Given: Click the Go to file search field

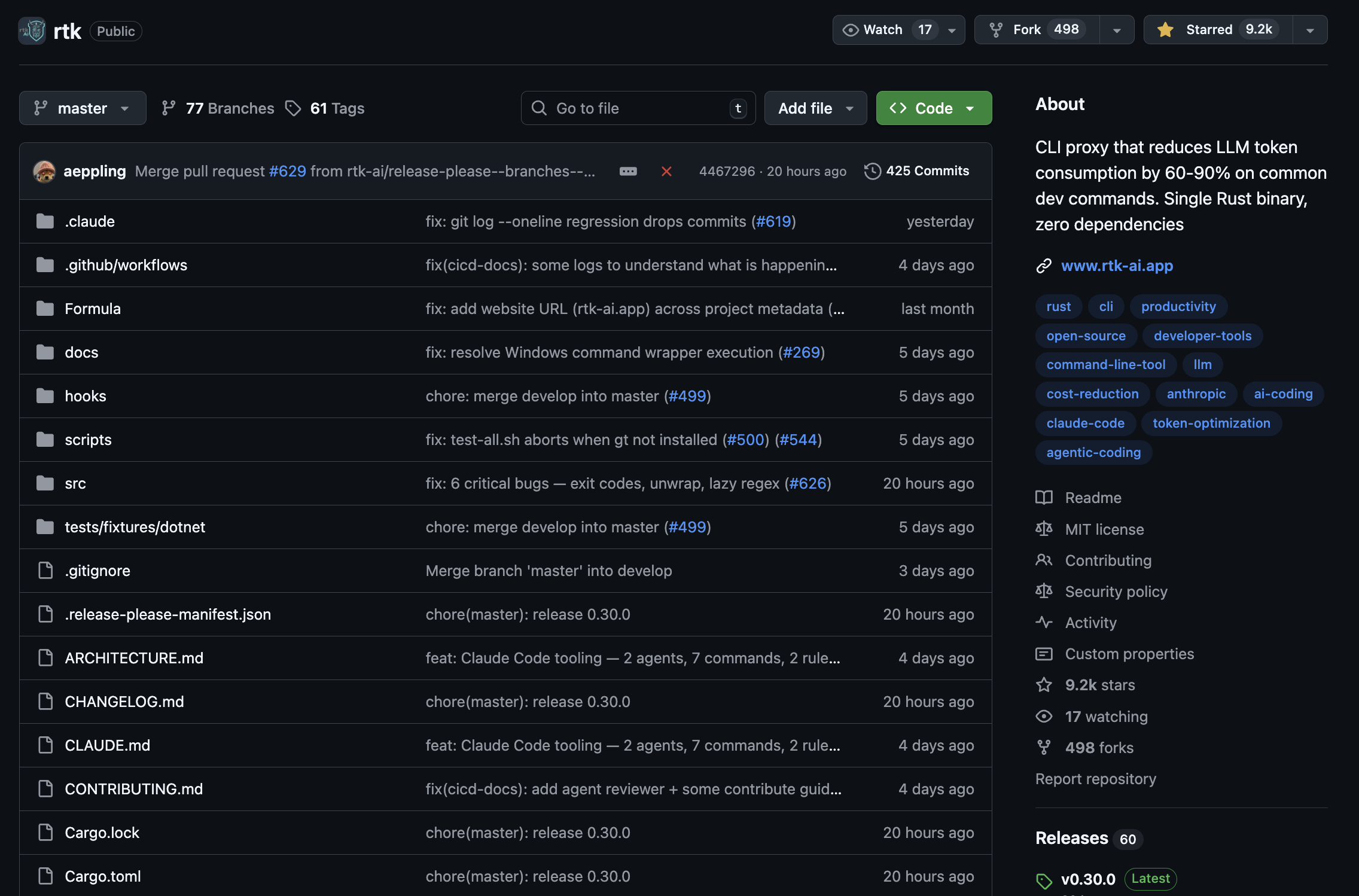Looking at the screenshot, I should pos(638,108).
